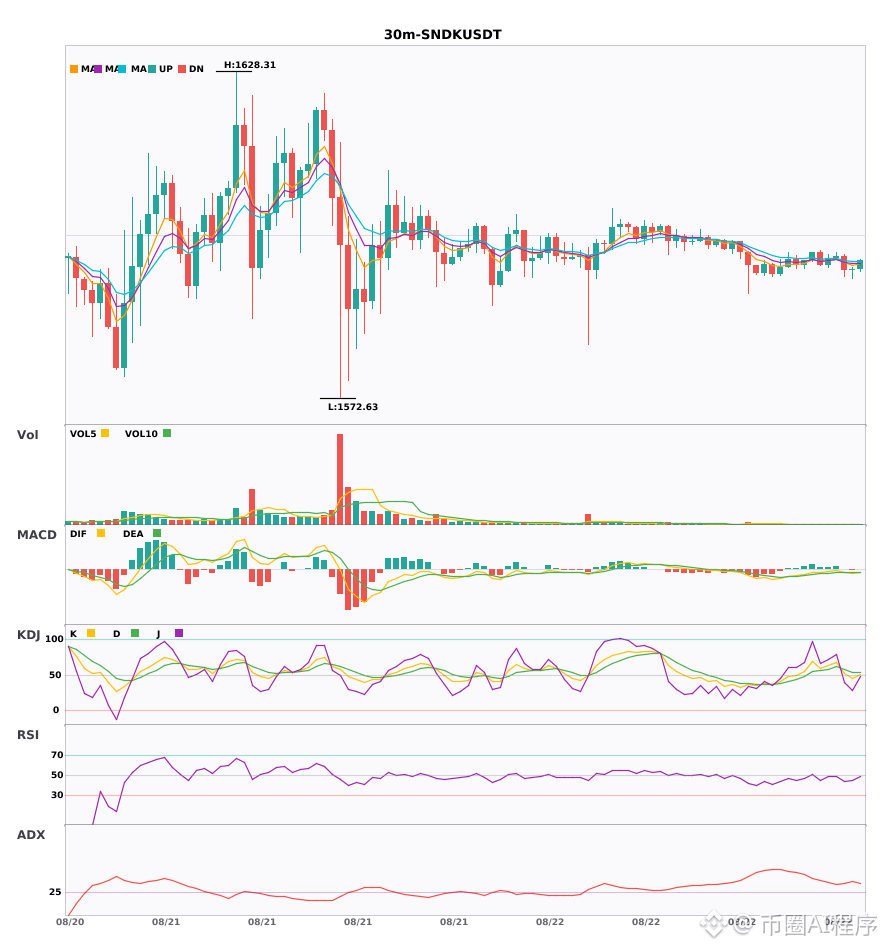Click the green DEA legend swatch
This screenshot has width=885, height=950.
click(x=157, y=533)
